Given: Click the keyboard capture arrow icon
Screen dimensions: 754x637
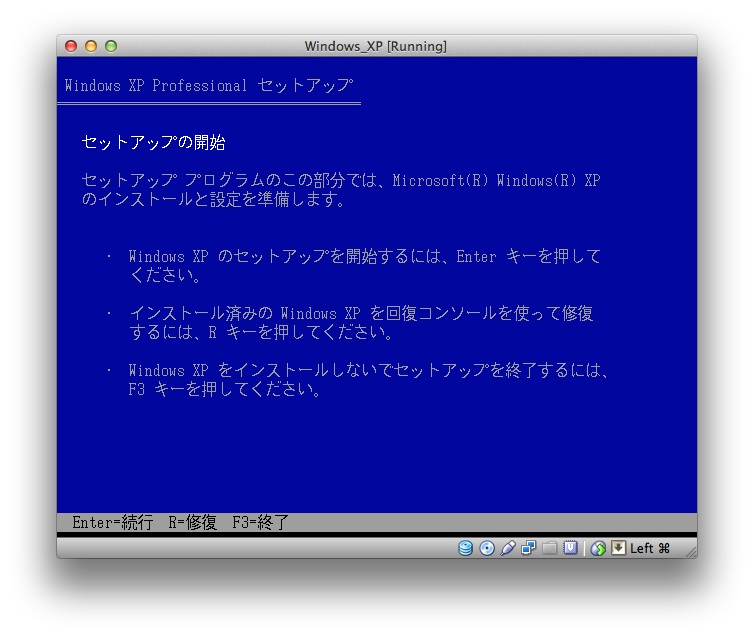Looking at the screenshot, I should click(618, 548).
